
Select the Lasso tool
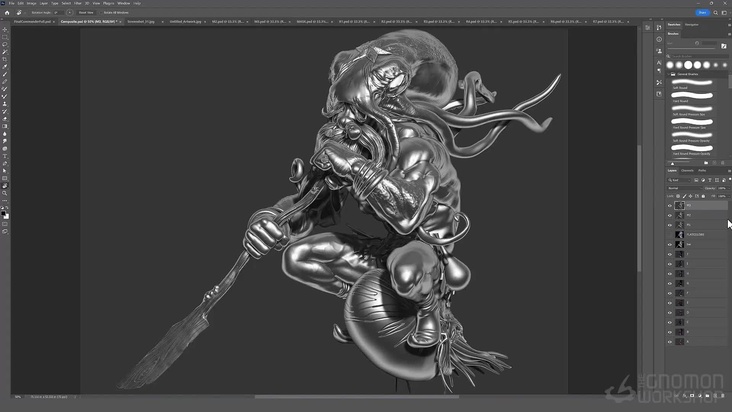click(5, 44)
